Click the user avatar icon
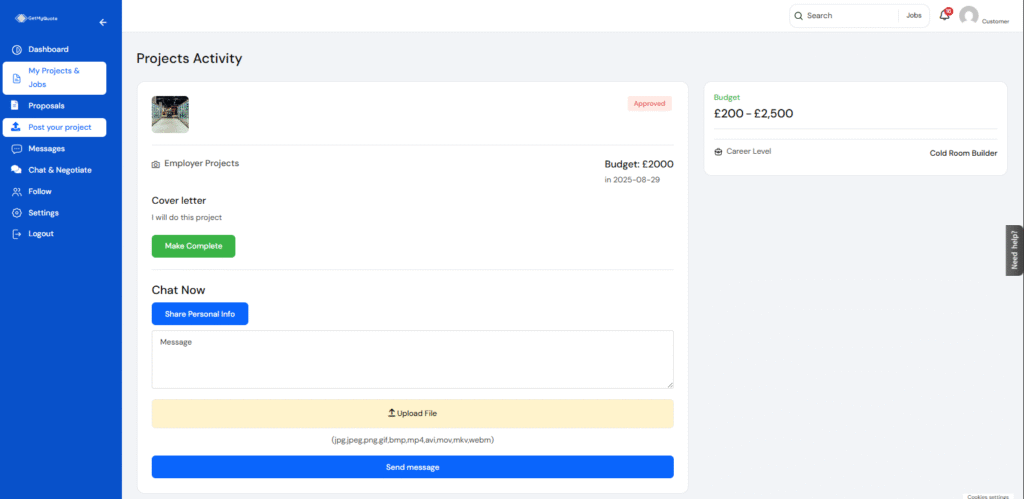Viewport: 1024px width, 499px height. (968, 15)
